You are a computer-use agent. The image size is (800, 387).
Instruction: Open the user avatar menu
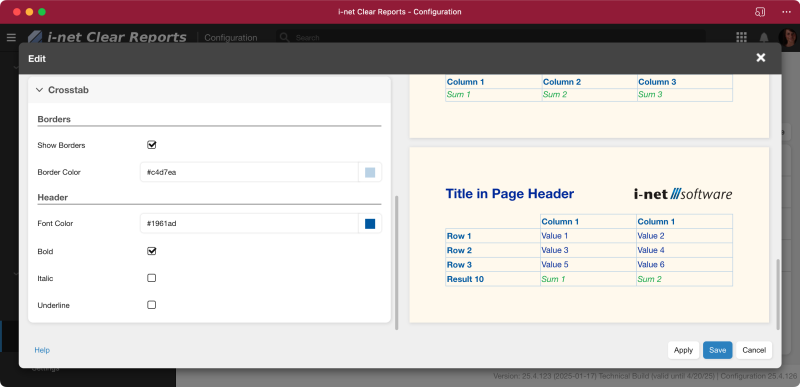(x=789, y=37)
